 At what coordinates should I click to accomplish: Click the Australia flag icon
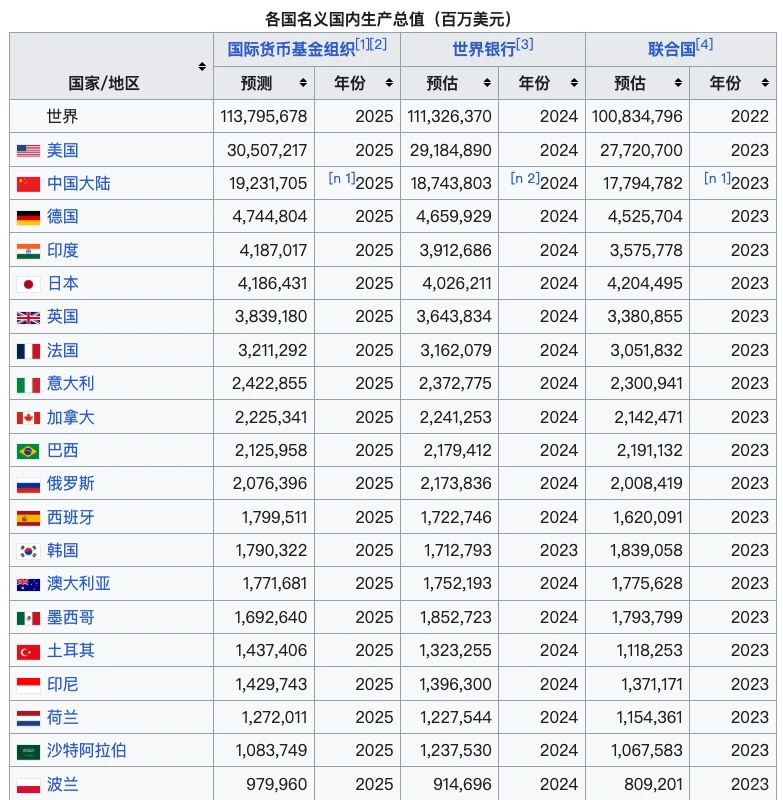coord(28,584)
